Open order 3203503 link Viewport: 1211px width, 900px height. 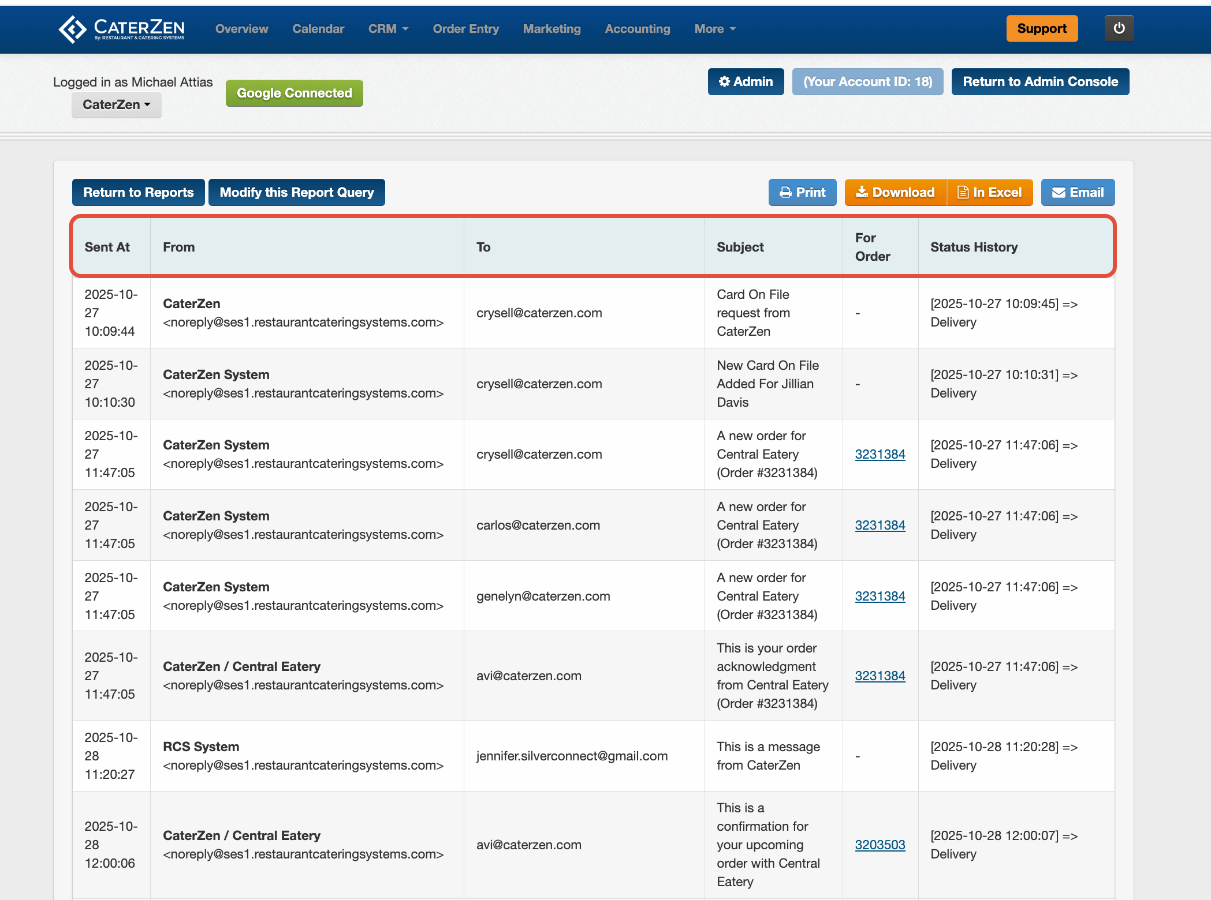[x=880, y=845]
